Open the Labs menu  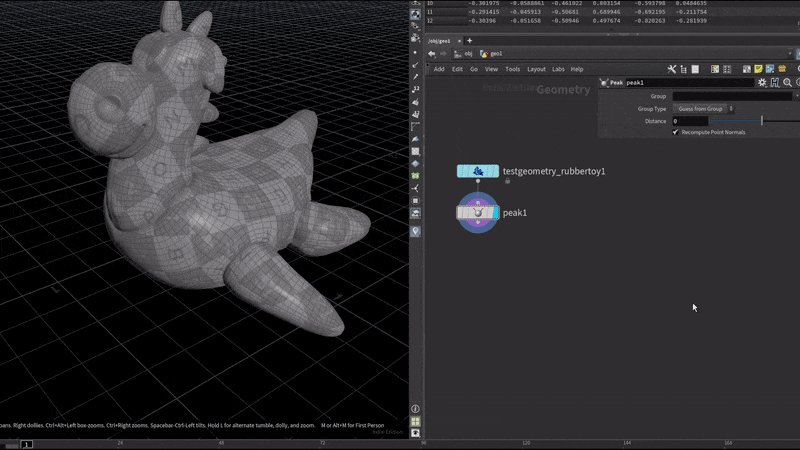pyautogui.click(x=558, y=69)
